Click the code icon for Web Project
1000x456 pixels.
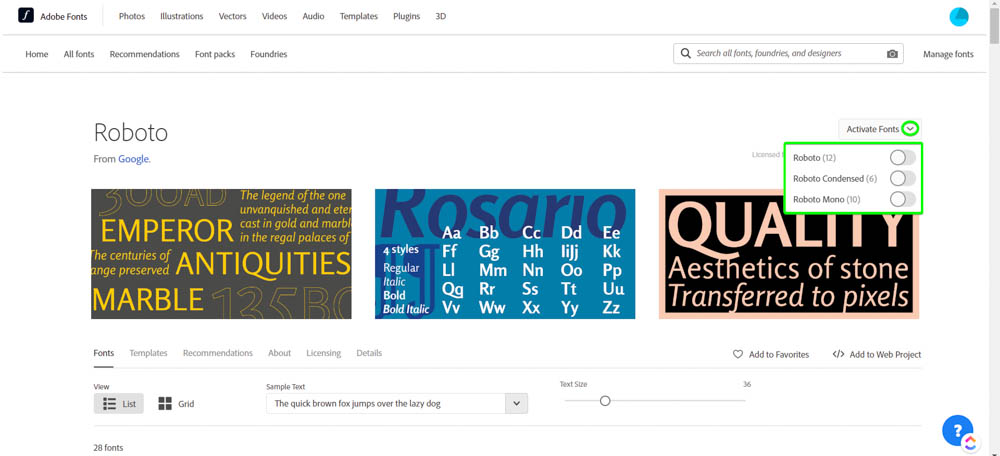click(838, 354)
